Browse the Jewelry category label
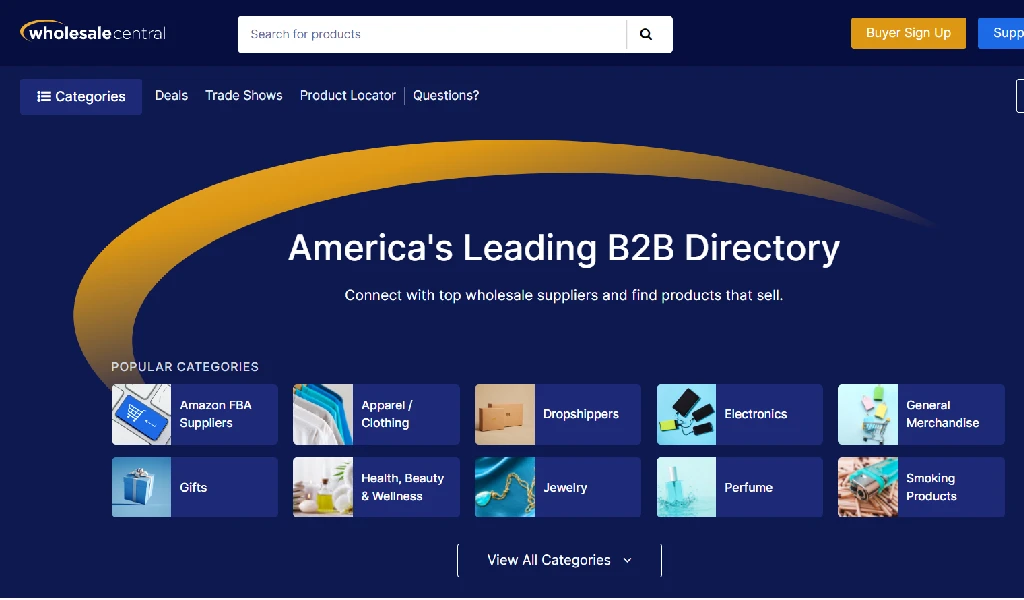Viewport: 1024px width, 600px height. coord(565,487)
